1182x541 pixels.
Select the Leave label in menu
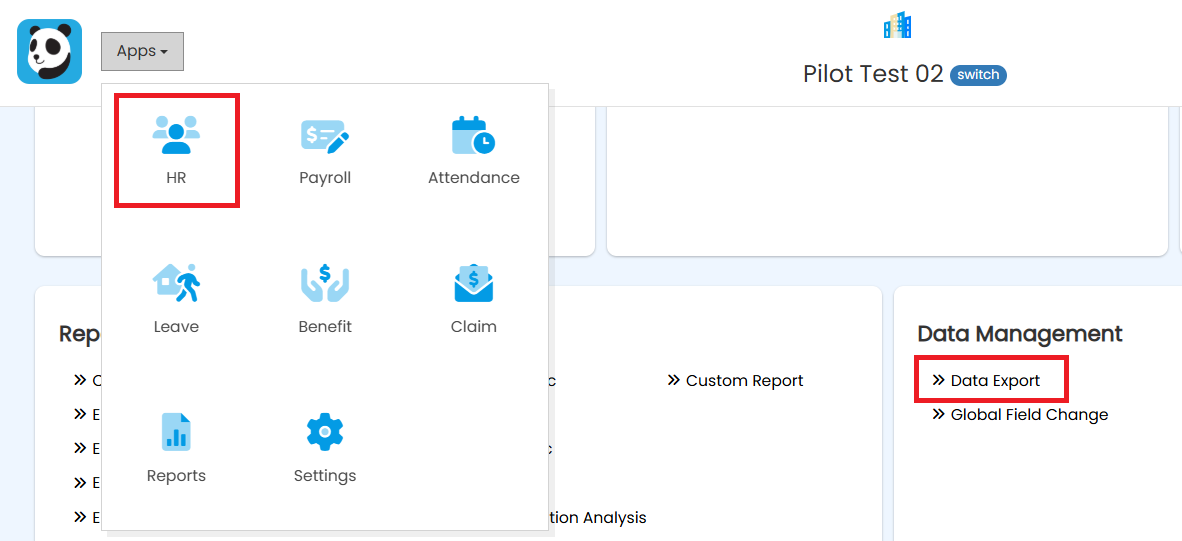(x=176, y=327)
